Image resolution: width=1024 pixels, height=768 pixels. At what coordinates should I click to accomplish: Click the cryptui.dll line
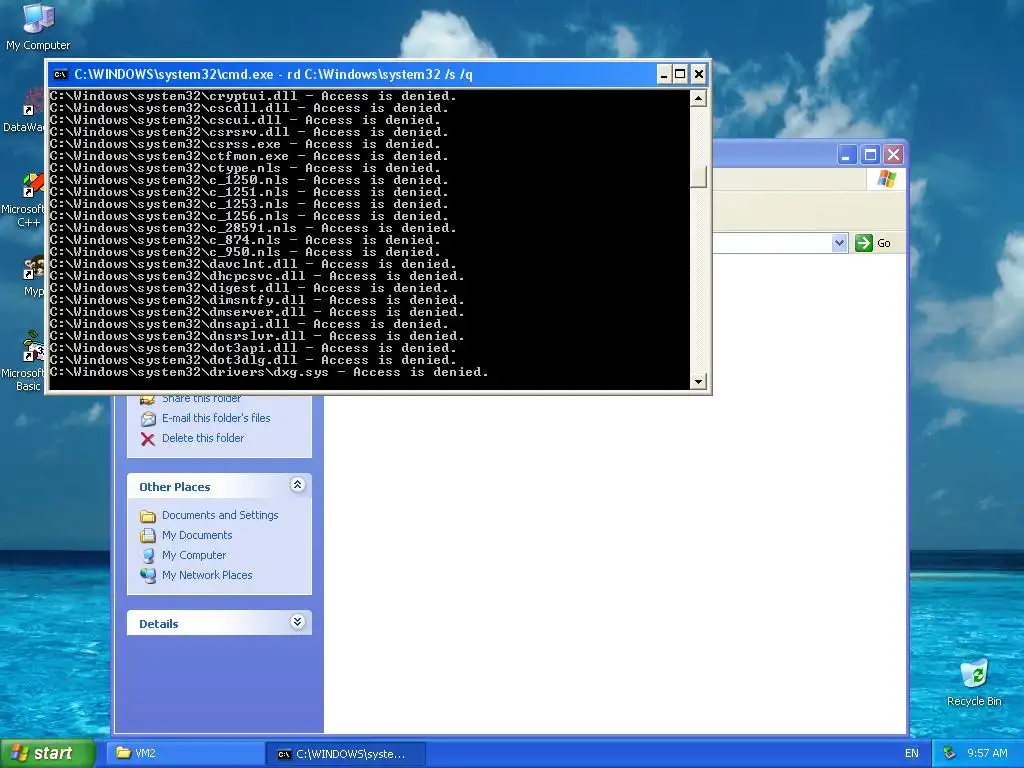tap(253, 96)
